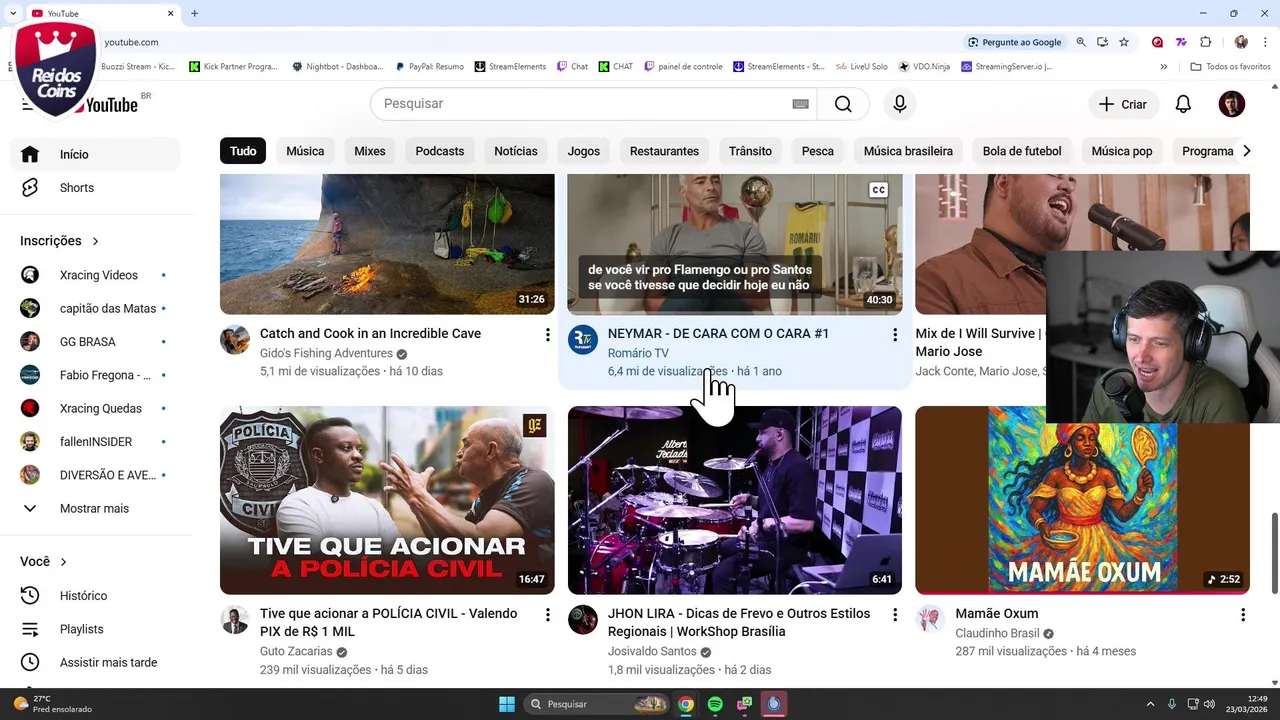Select the Notícias filter chip
Image resolution: width=1280 pixels, height=720 pixels.
point(516,151)
